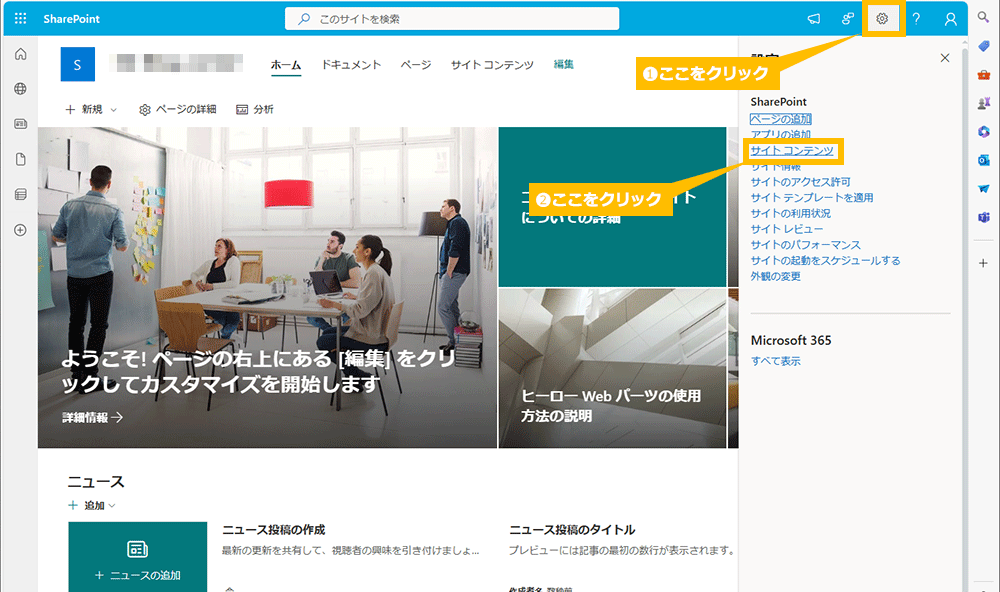
Task: Open the globe My sites icon
Action: pos(20,89)
